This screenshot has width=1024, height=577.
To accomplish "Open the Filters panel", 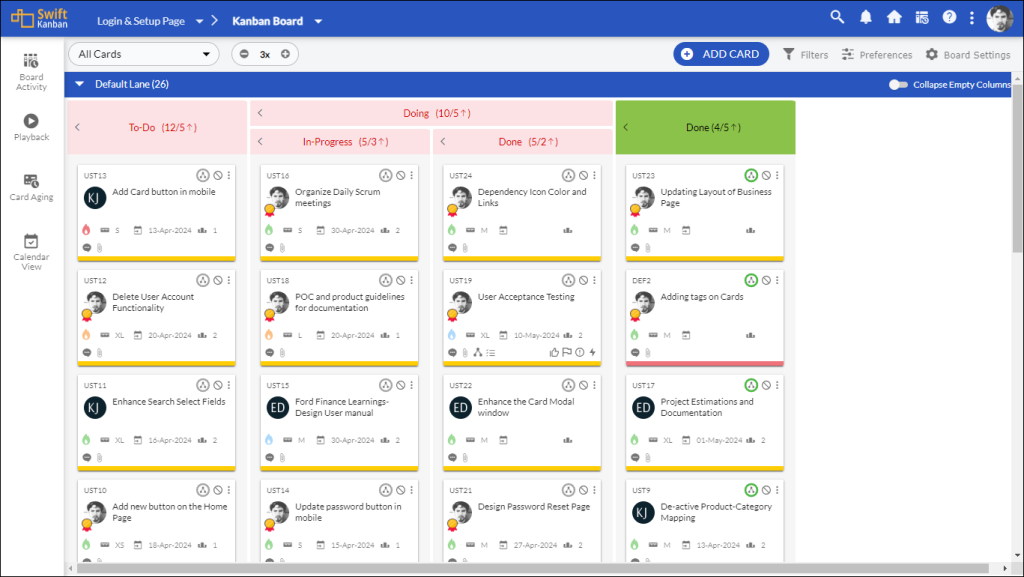I will pos(805,54).
